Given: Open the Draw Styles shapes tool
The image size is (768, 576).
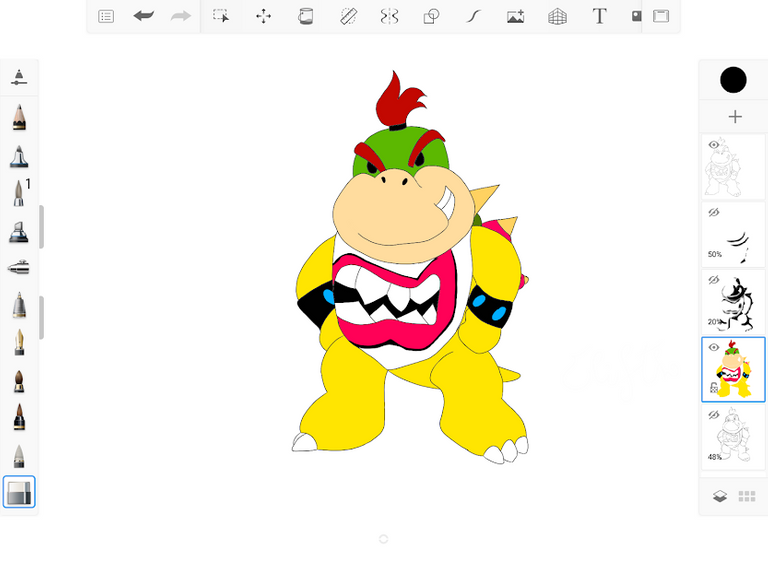Looking at the screenshot, I should point(431,16).
